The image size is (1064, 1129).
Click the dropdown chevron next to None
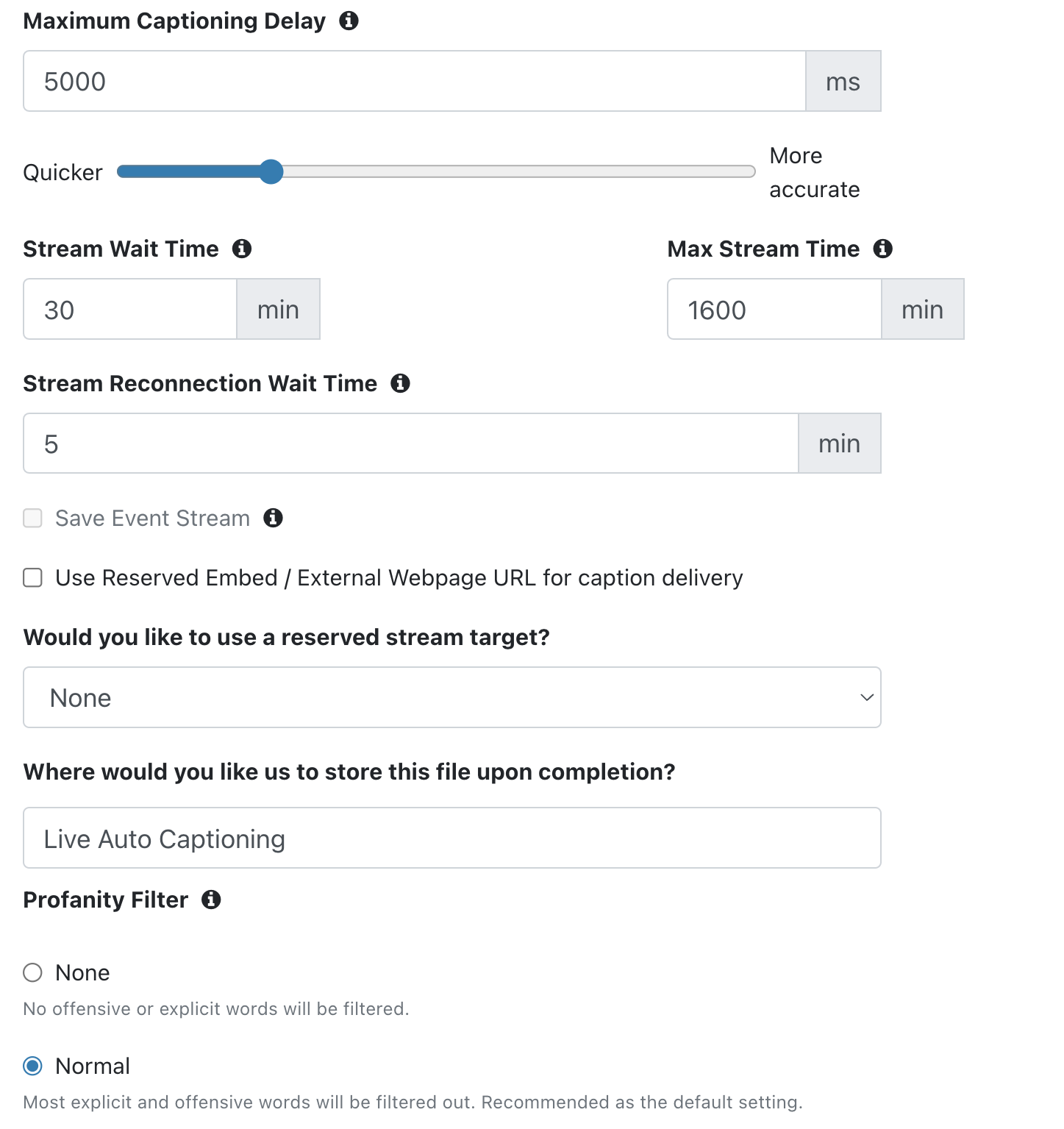click(x=867, y=697)
